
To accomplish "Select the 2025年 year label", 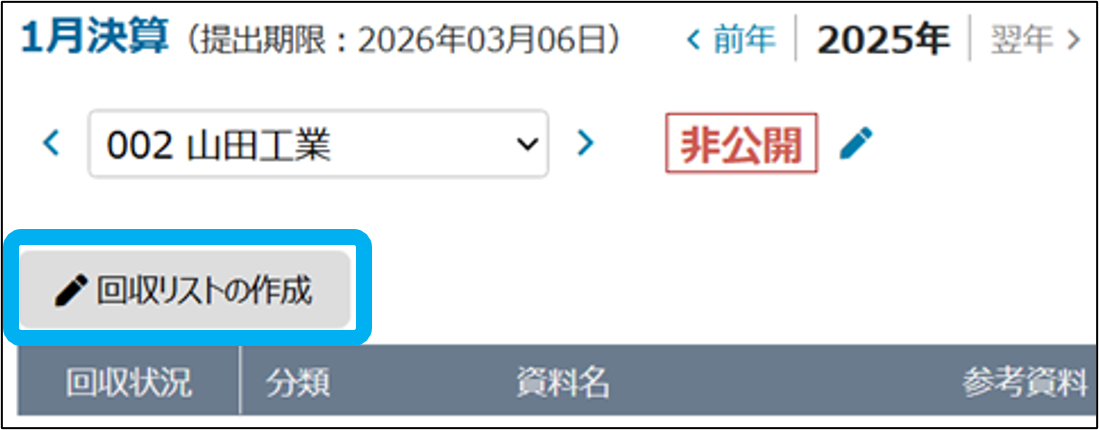I will click(883, 40).
